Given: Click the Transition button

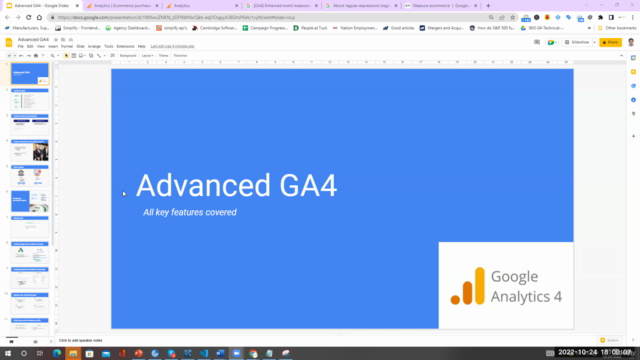Looking at the screenshot, I should point(180,56).
